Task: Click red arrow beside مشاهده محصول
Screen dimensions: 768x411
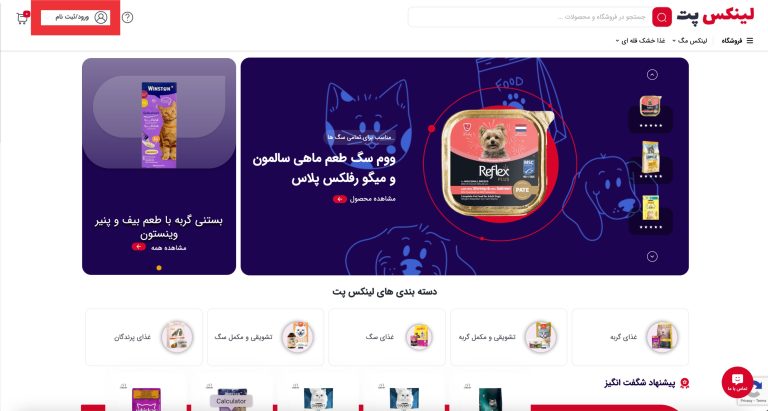Action: [340, 199]
